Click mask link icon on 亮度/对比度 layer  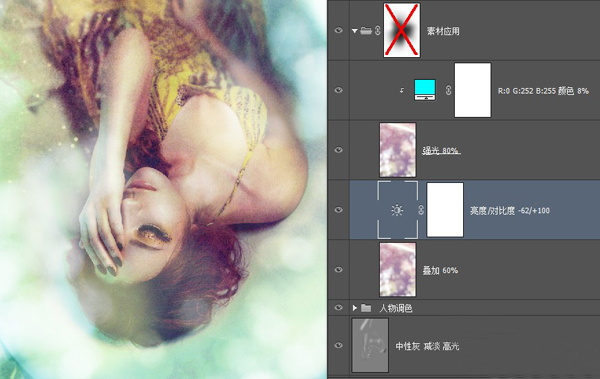coord(421,210)
